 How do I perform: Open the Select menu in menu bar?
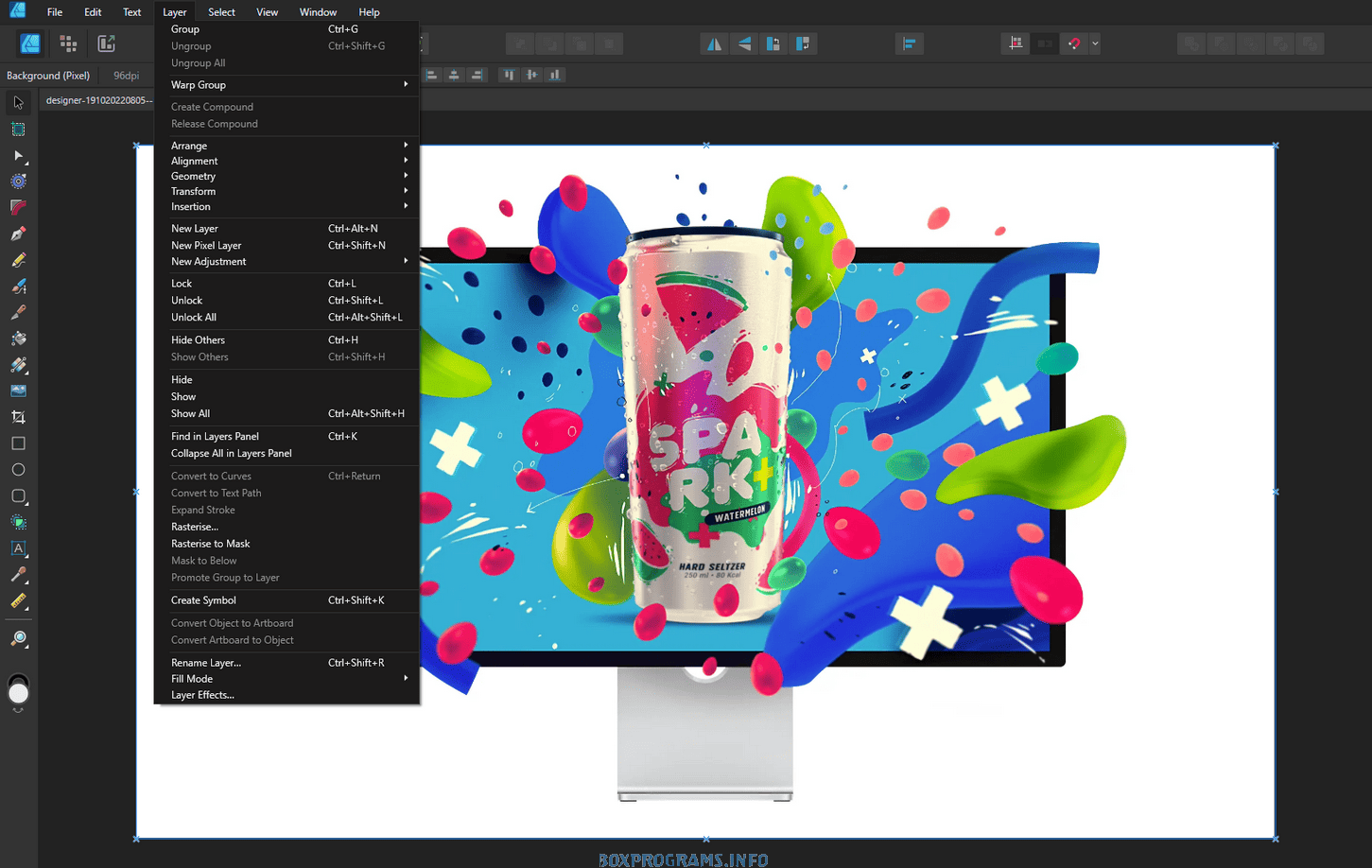pyautogui.click(x=221, y=12)
